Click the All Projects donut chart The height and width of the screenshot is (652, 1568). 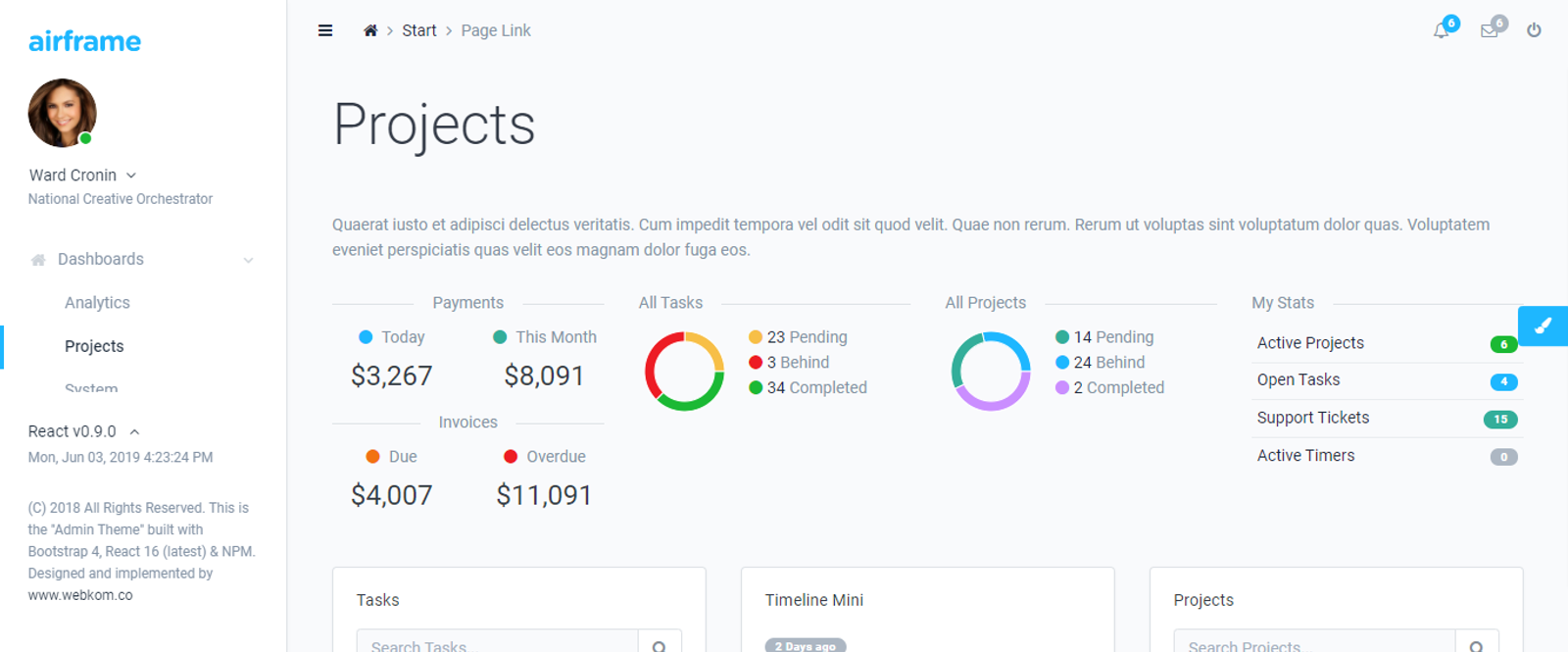coord(991,372)
